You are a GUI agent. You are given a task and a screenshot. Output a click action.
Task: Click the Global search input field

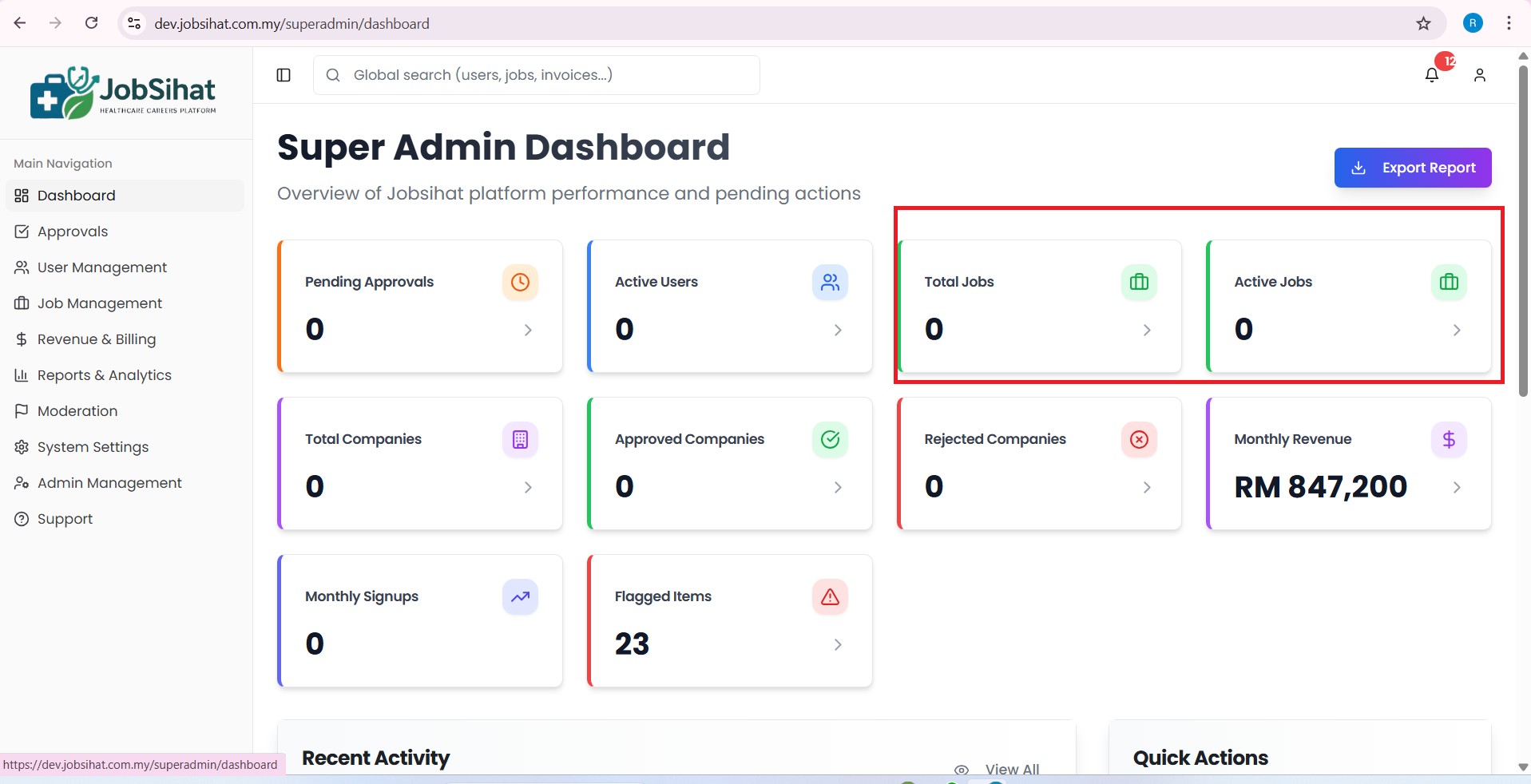tap(537, 75)
